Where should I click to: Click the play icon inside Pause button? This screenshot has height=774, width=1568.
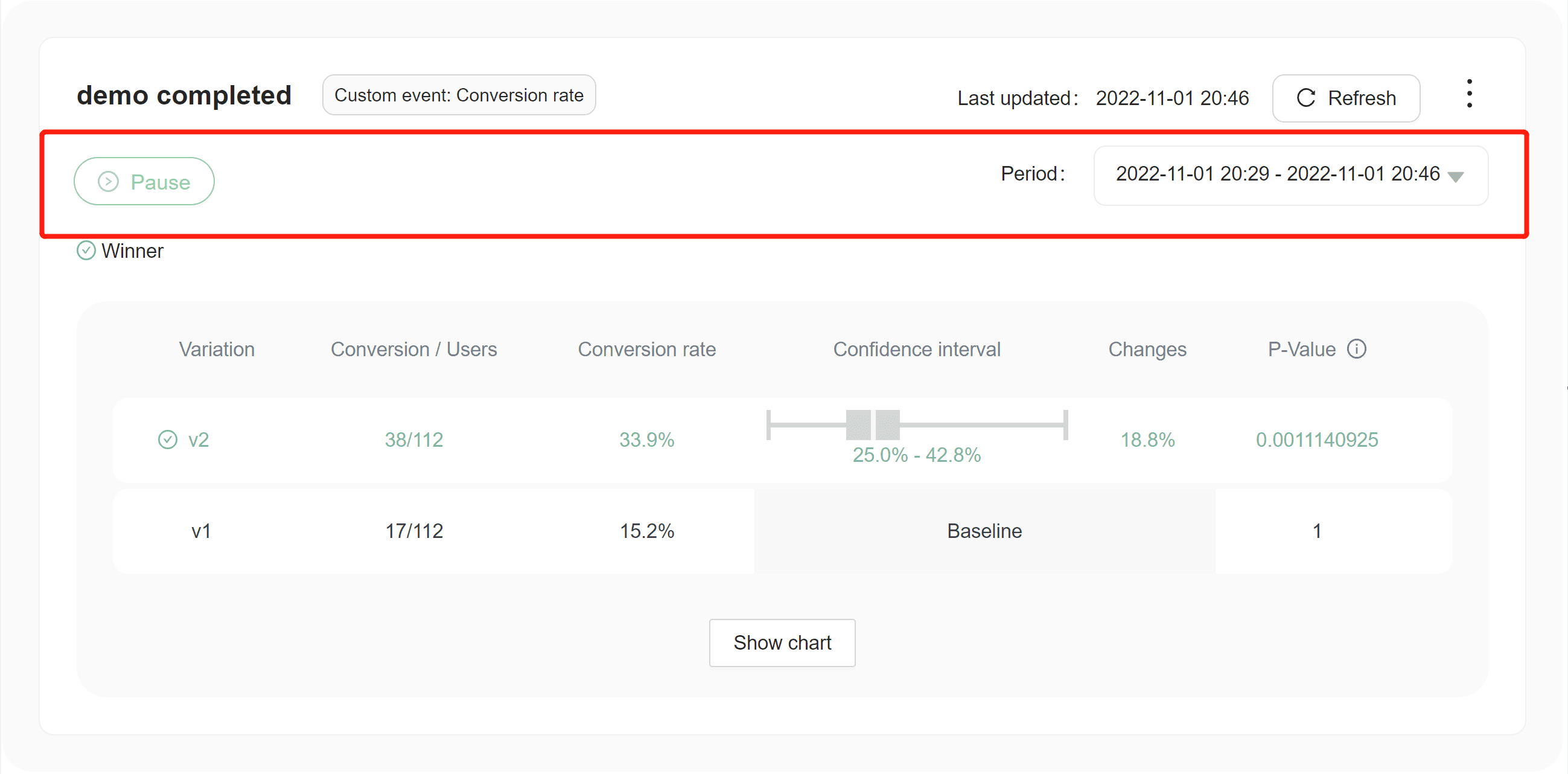[109, 182]
